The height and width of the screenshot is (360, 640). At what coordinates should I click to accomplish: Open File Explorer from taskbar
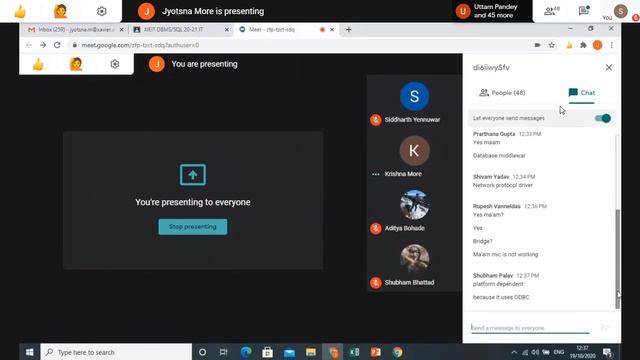pyautogui.click(x=311, y=352)
